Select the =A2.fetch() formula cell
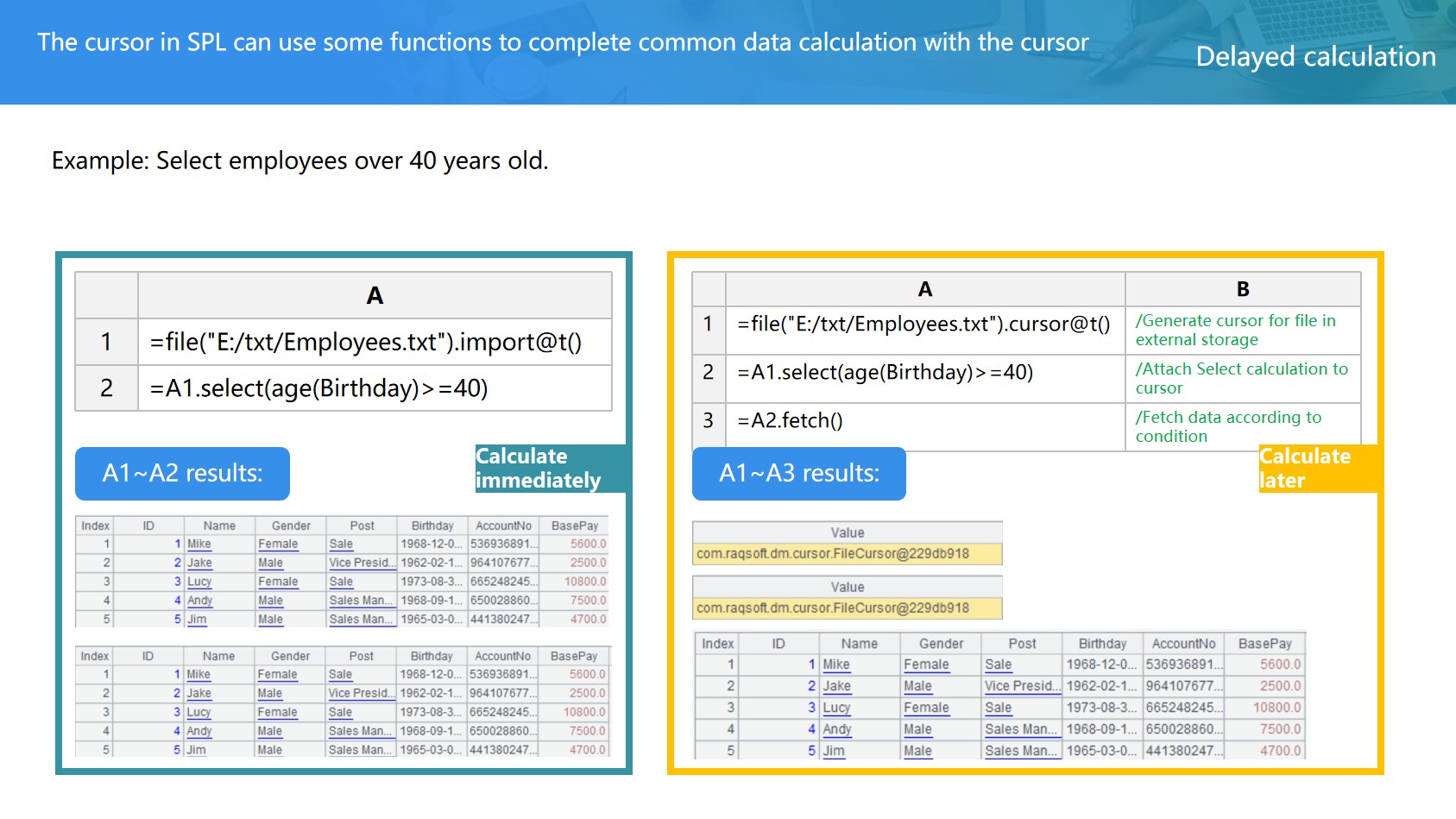The width and height of the screenshot is (1456, 819). pyautogui.click(x=924, y=421)
